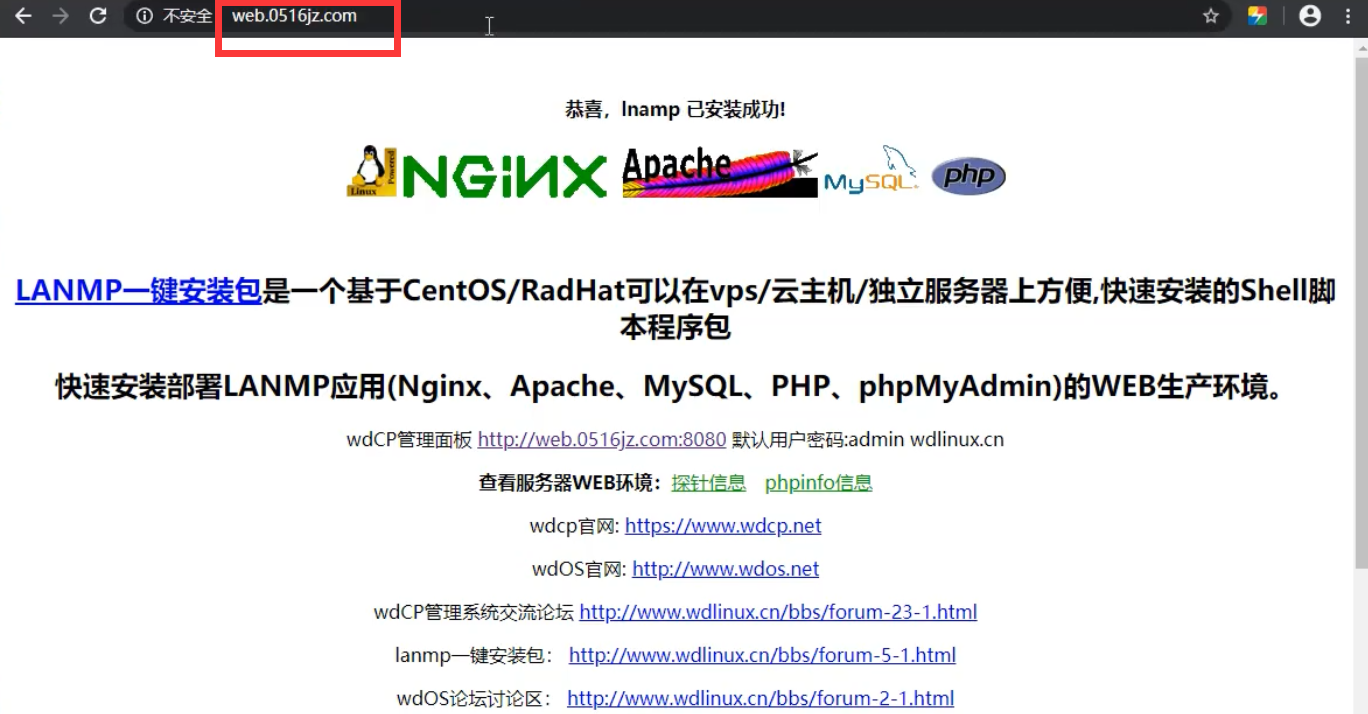
Task: Click the Nginx logo image
Action: coord(478,174)
